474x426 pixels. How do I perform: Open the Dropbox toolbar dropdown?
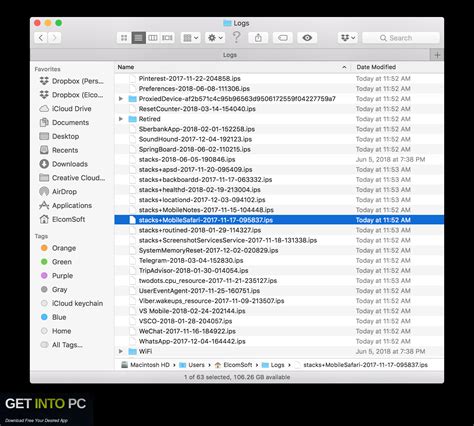pyautogui.click(x=348, y=38)
